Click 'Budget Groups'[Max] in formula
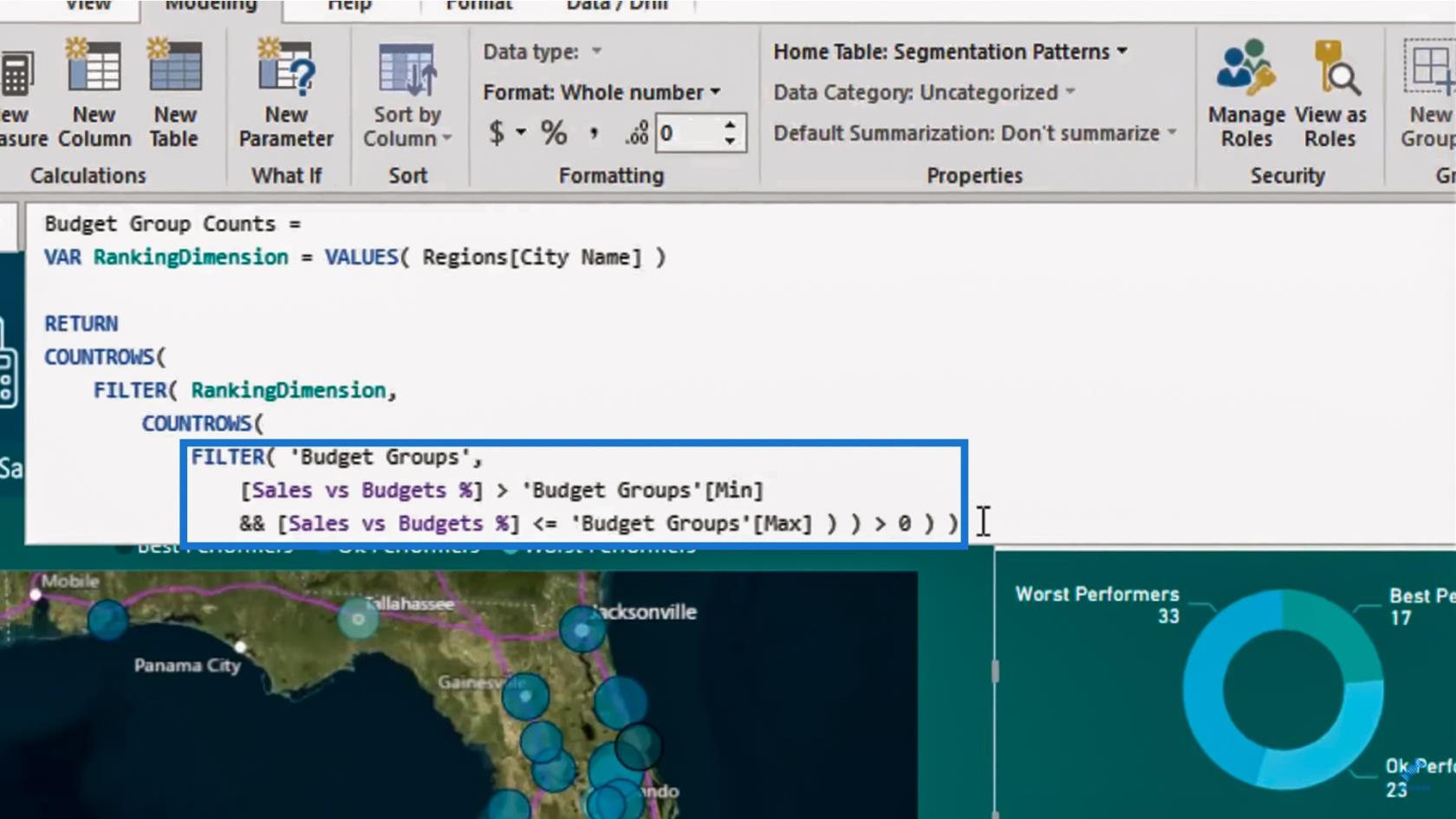The image size is (1456, 819). tap(691, 524)
